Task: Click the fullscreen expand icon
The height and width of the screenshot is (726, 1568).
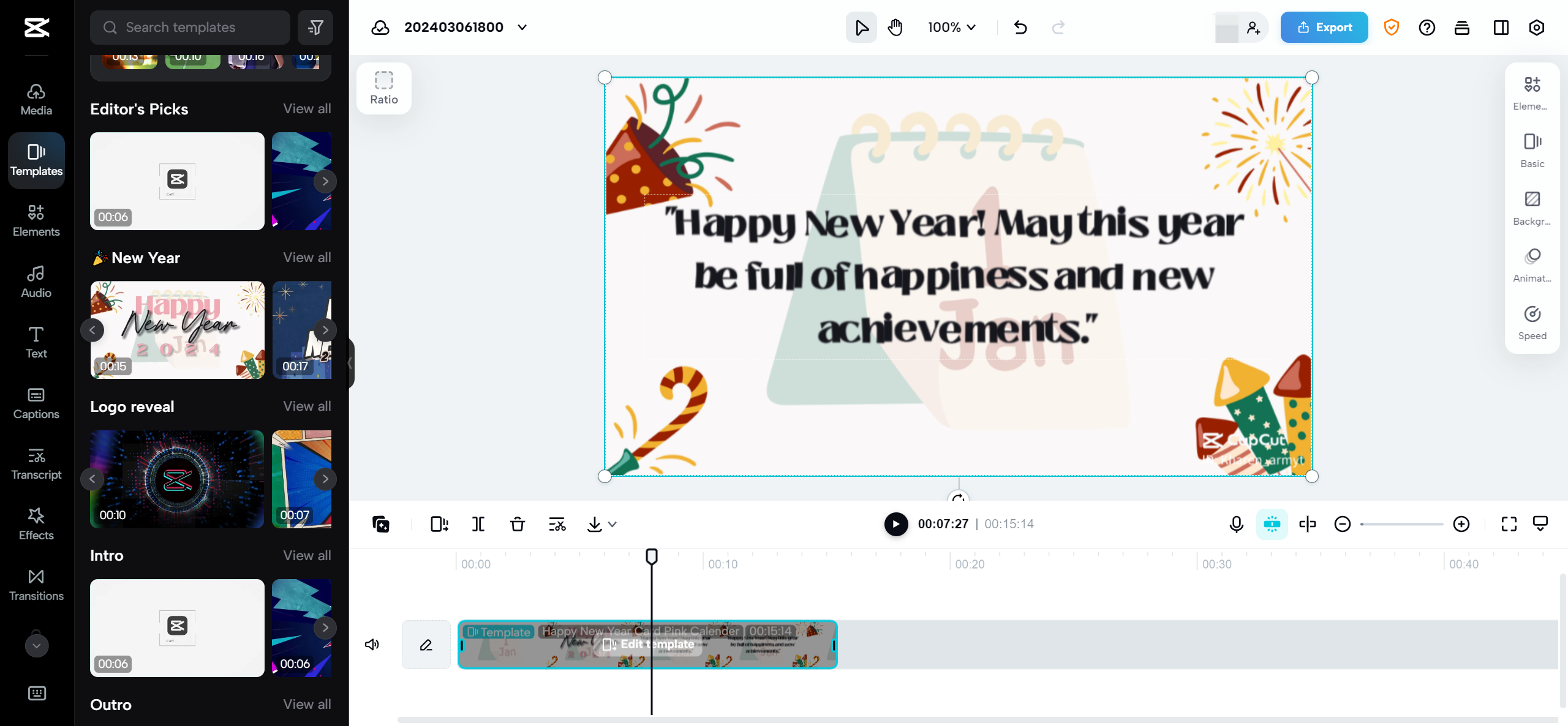Action: pos(1508,524)
